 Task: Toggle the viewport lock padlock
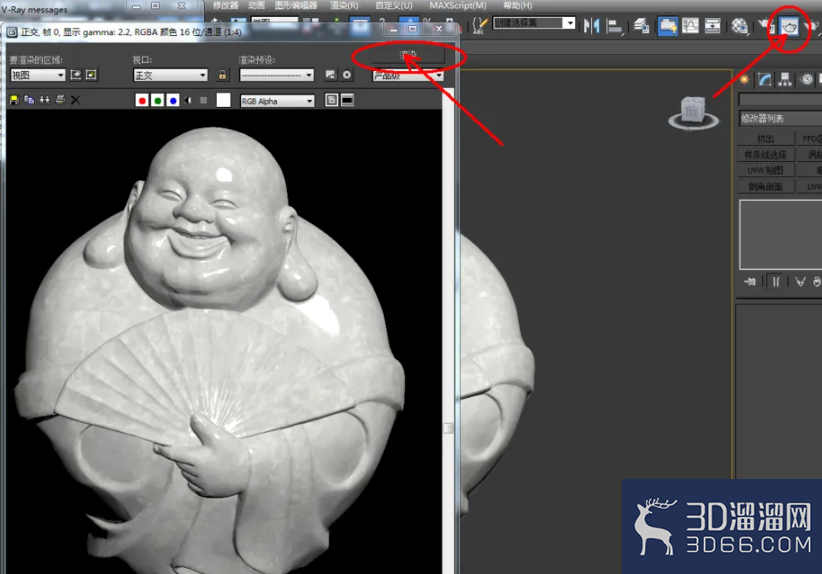[222, 74]
